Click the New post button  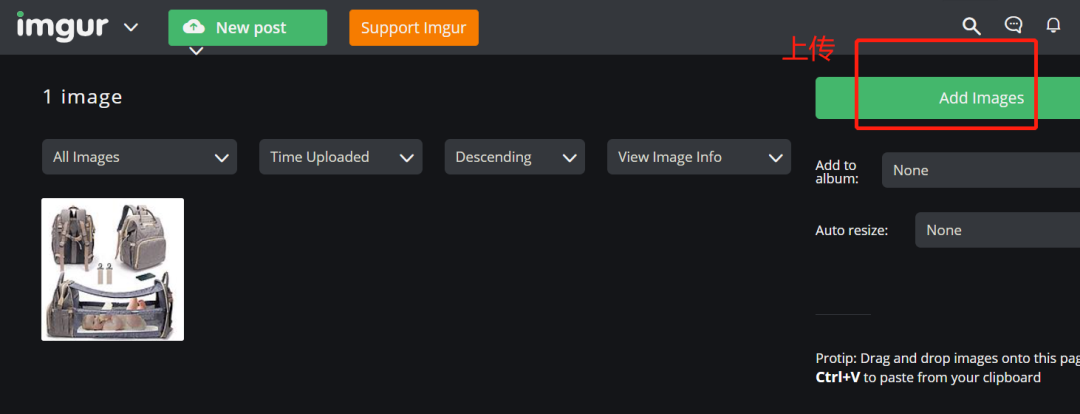(x=247, y=28)
